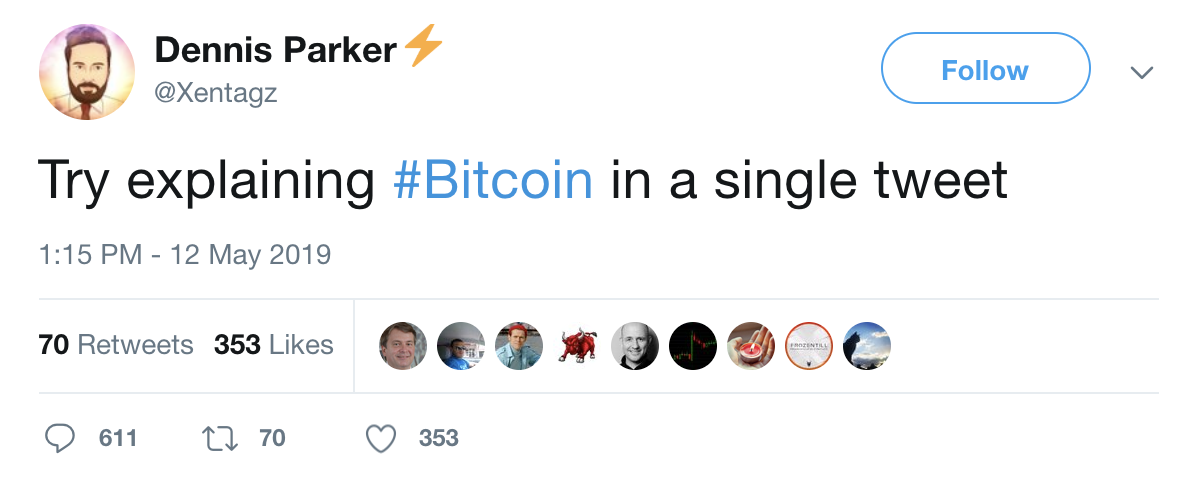The image size is (1198, 490).
Task: Open Dennis Parker's bearded profile picture
Action: tap(87, 72)
